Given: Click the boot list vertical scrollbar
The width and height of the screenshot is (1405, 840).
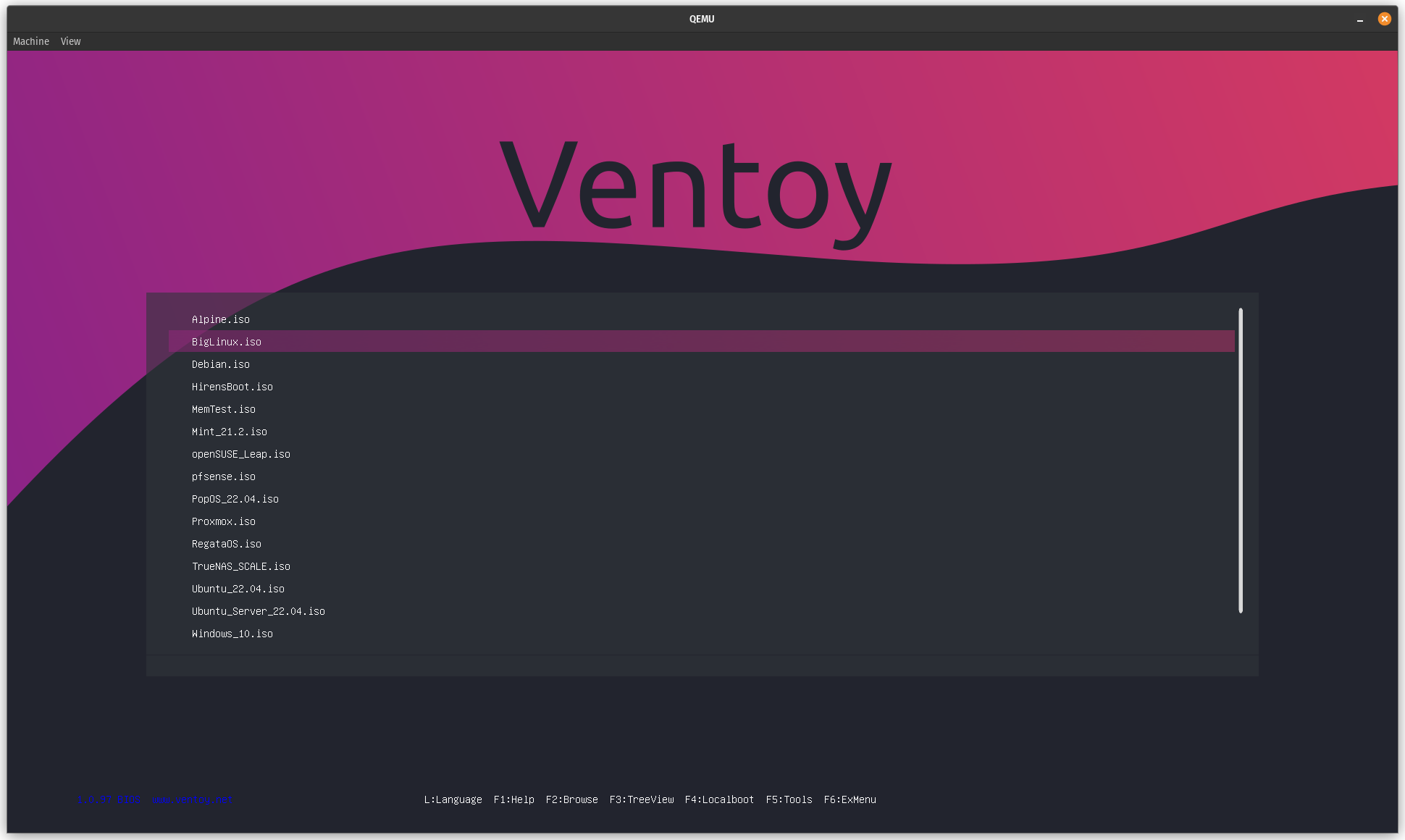Looking at the screenshot, I should (1240, 461).
